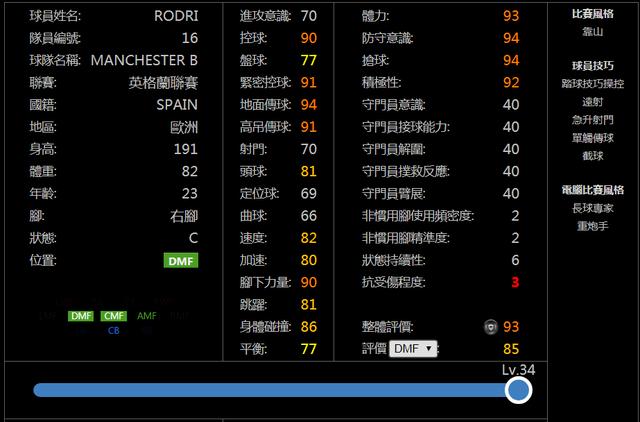This screenshot has width=640, height=422.
Task: Click the level slider's circular handle
Action: pyautogui.click(x=518, y=390)
